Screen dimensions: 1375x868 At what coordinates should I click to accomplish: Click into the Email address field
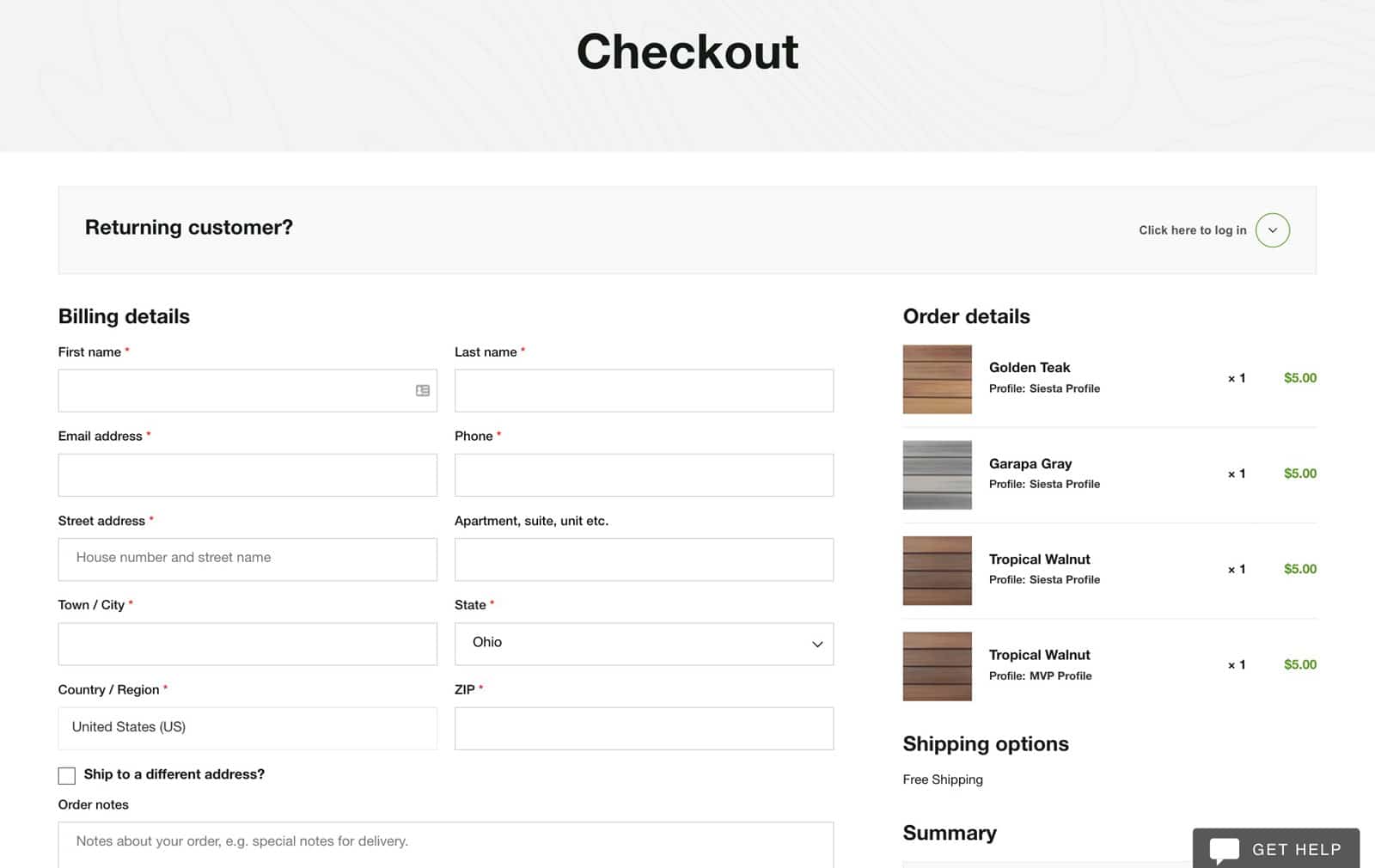coord(247,475)
